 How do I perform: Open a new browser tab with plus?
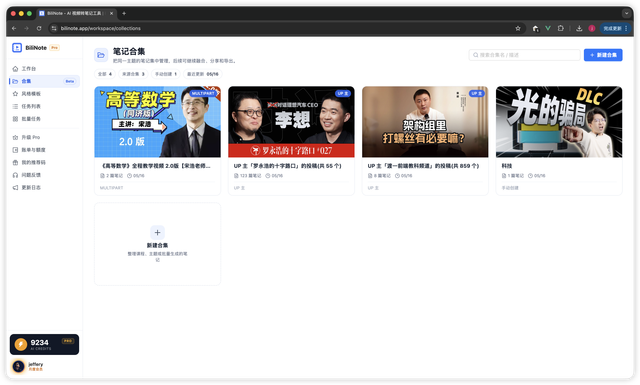[x=124, y=13]
